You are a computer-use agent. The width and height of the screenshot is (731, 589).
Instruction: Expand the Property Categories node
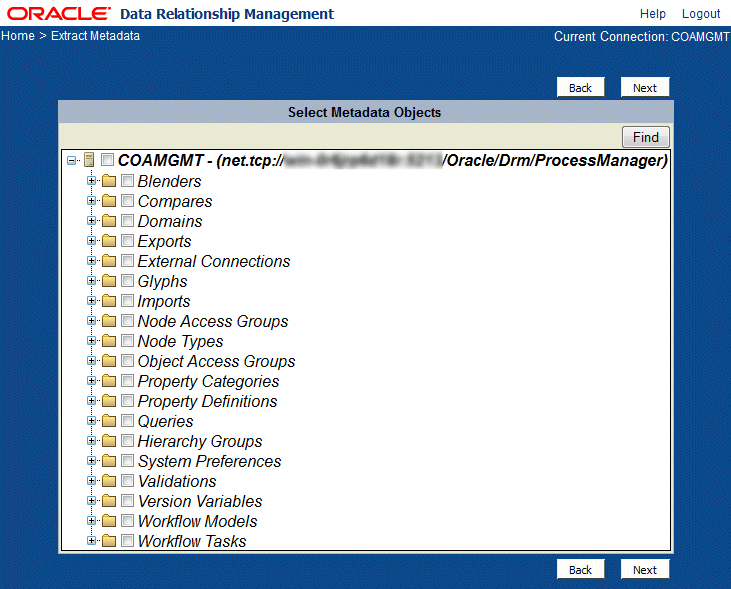(x=91, y=381)
